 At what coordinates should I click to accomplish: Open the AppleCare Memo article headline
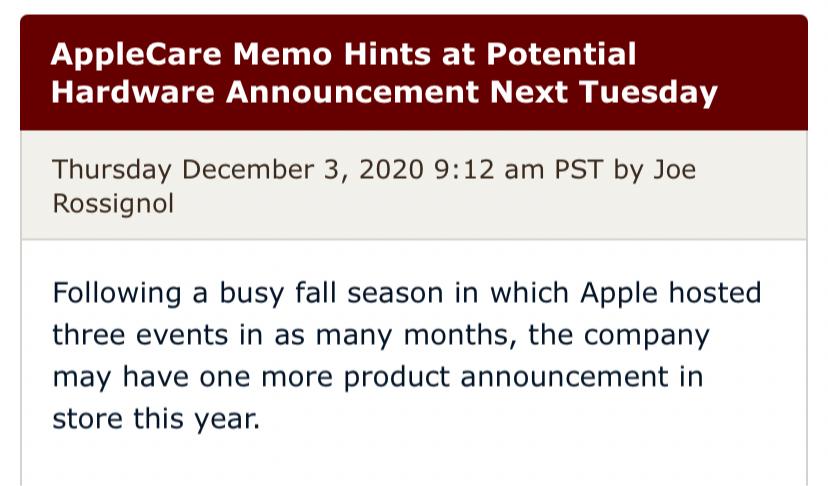click(x=384, y=72)
